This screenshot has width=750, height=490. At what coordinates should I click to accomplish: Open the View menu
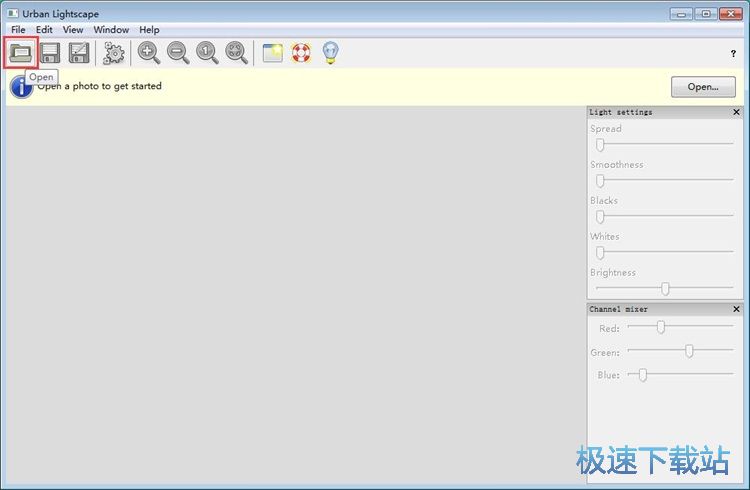(x=73, y=30)
